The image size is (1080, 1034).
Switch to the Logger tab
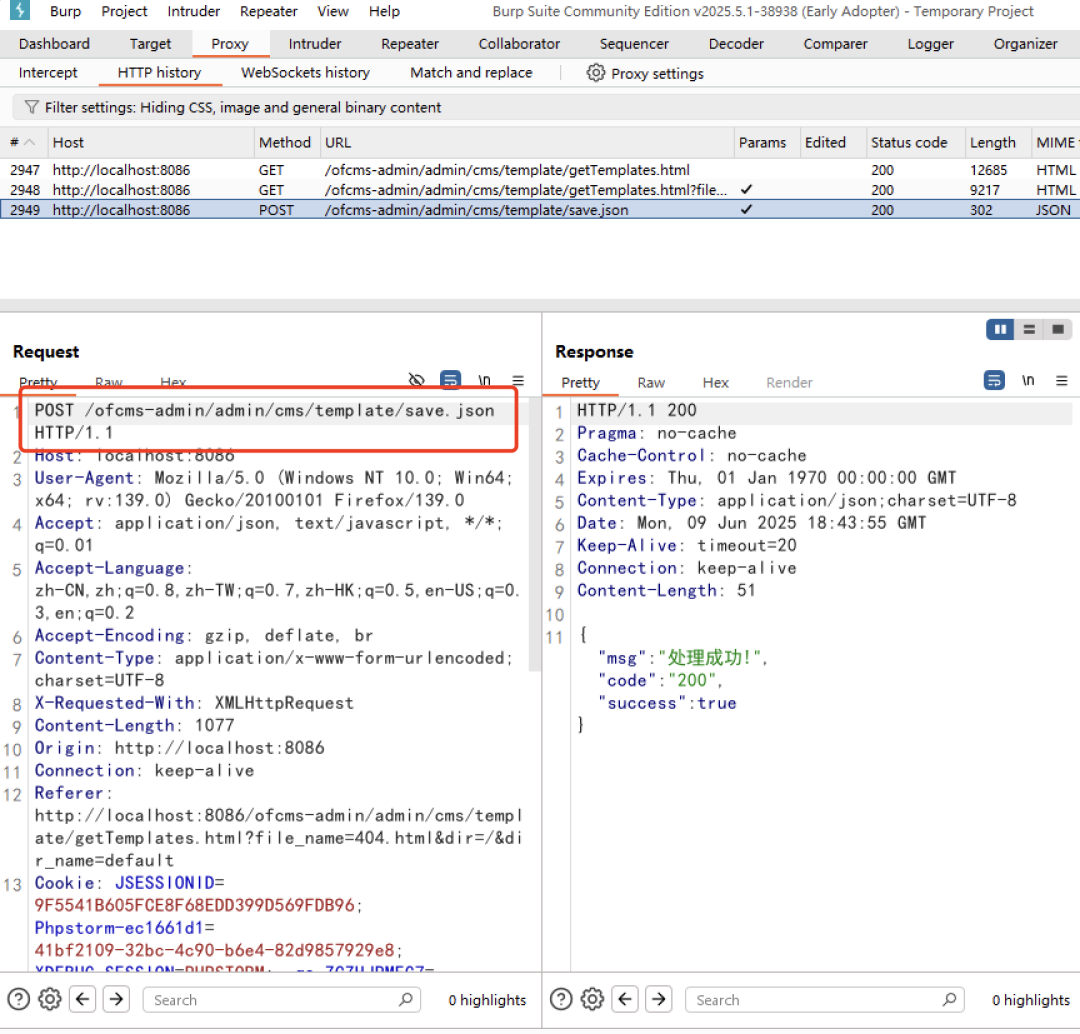pos(931,43)
